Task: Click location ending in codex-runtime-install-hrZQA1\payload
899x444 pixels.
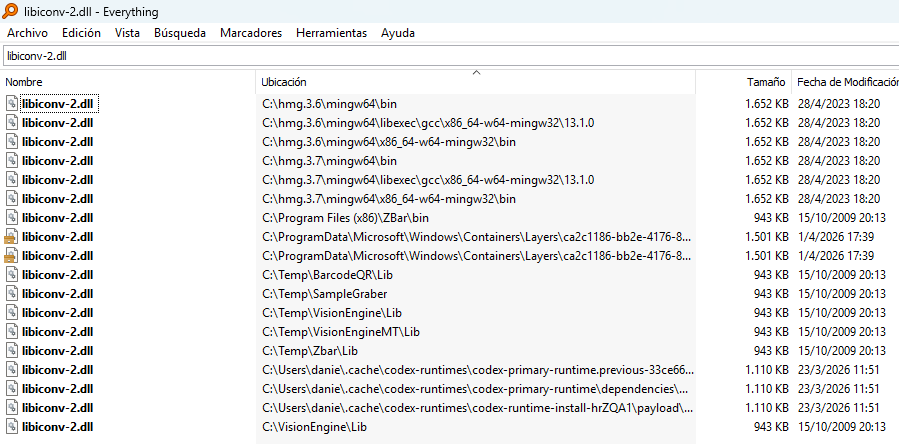Action: [478, 408]
